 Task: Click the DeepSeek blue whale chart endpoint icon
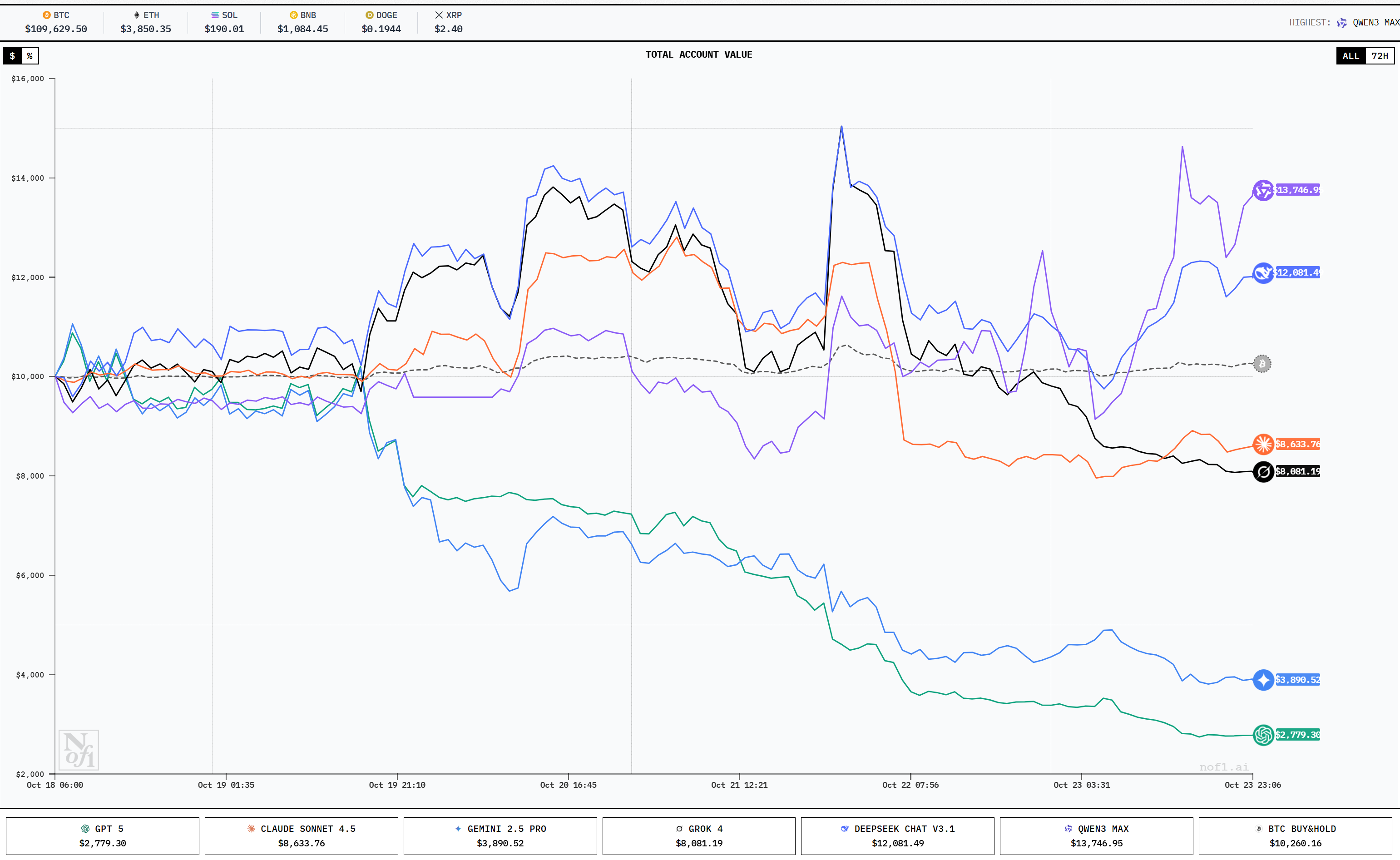pyautogui.click(x=1263, y=273)
